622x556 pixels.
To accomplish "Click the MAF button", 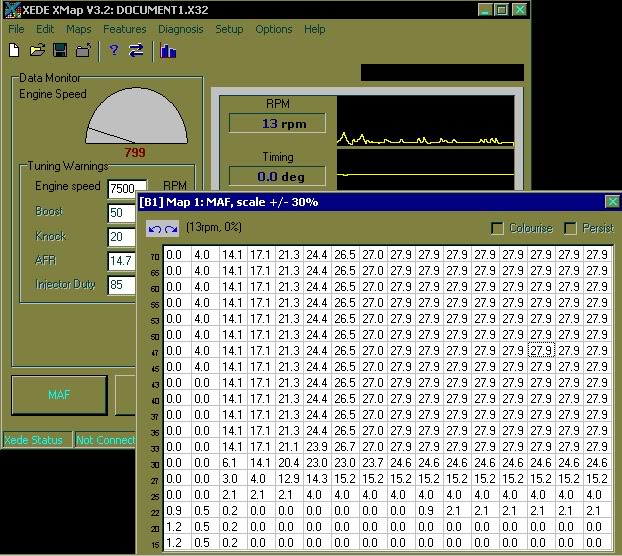I will [59, 395].
